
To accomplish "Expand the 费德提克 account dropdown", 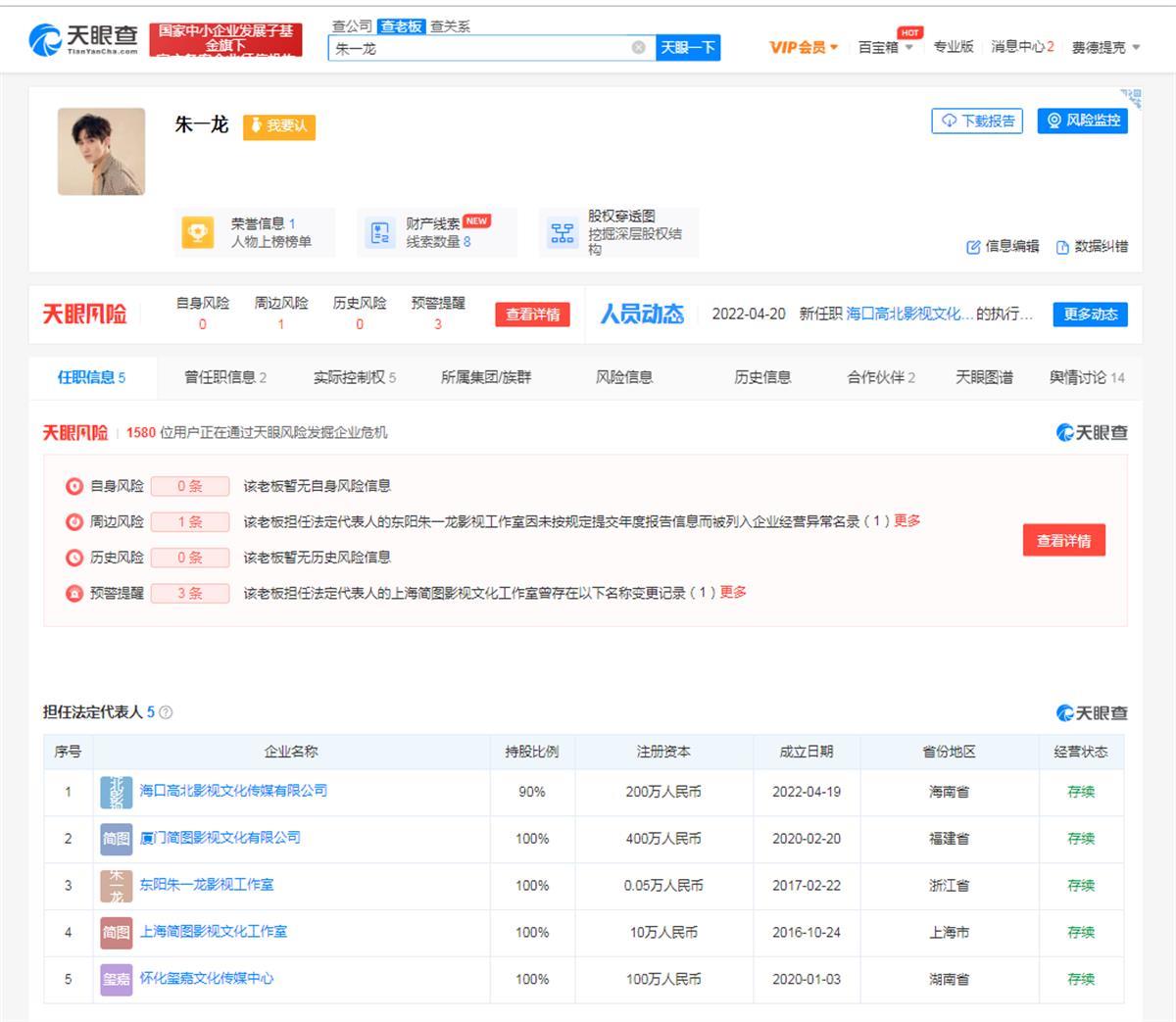I will [1103, 46].
